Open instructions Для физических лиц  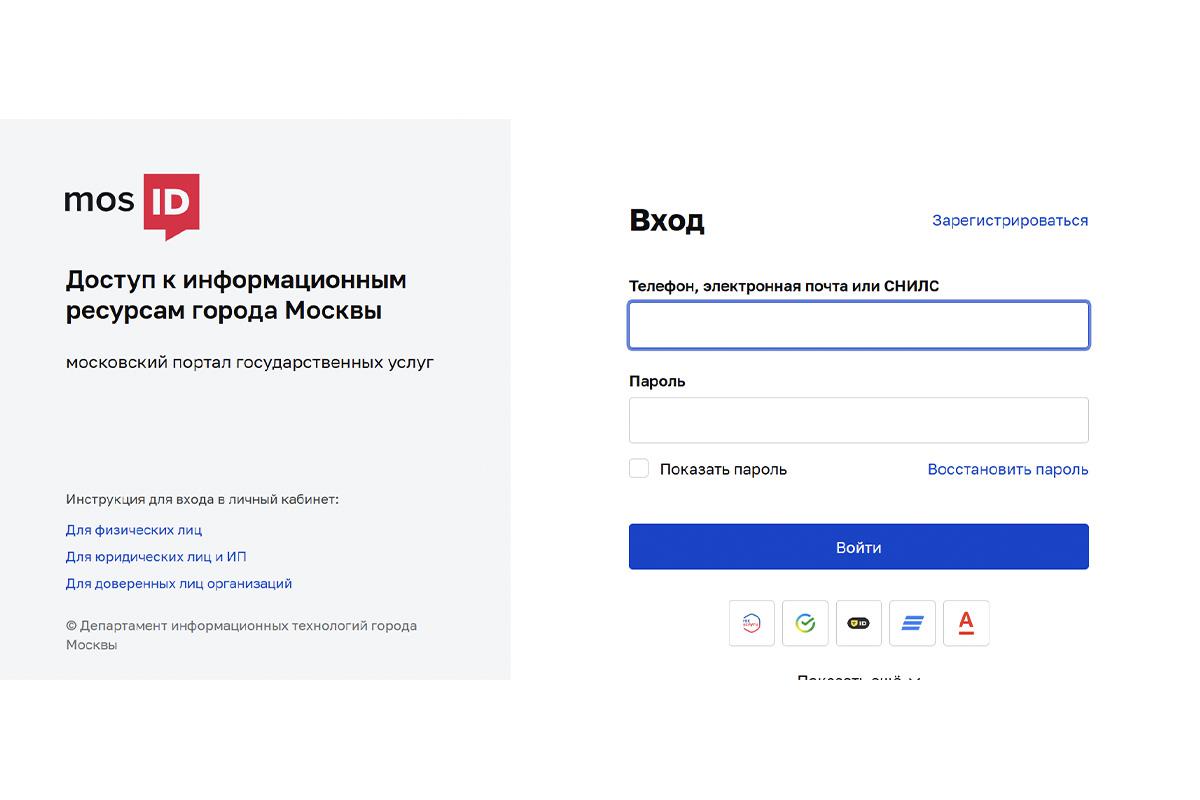134,529
